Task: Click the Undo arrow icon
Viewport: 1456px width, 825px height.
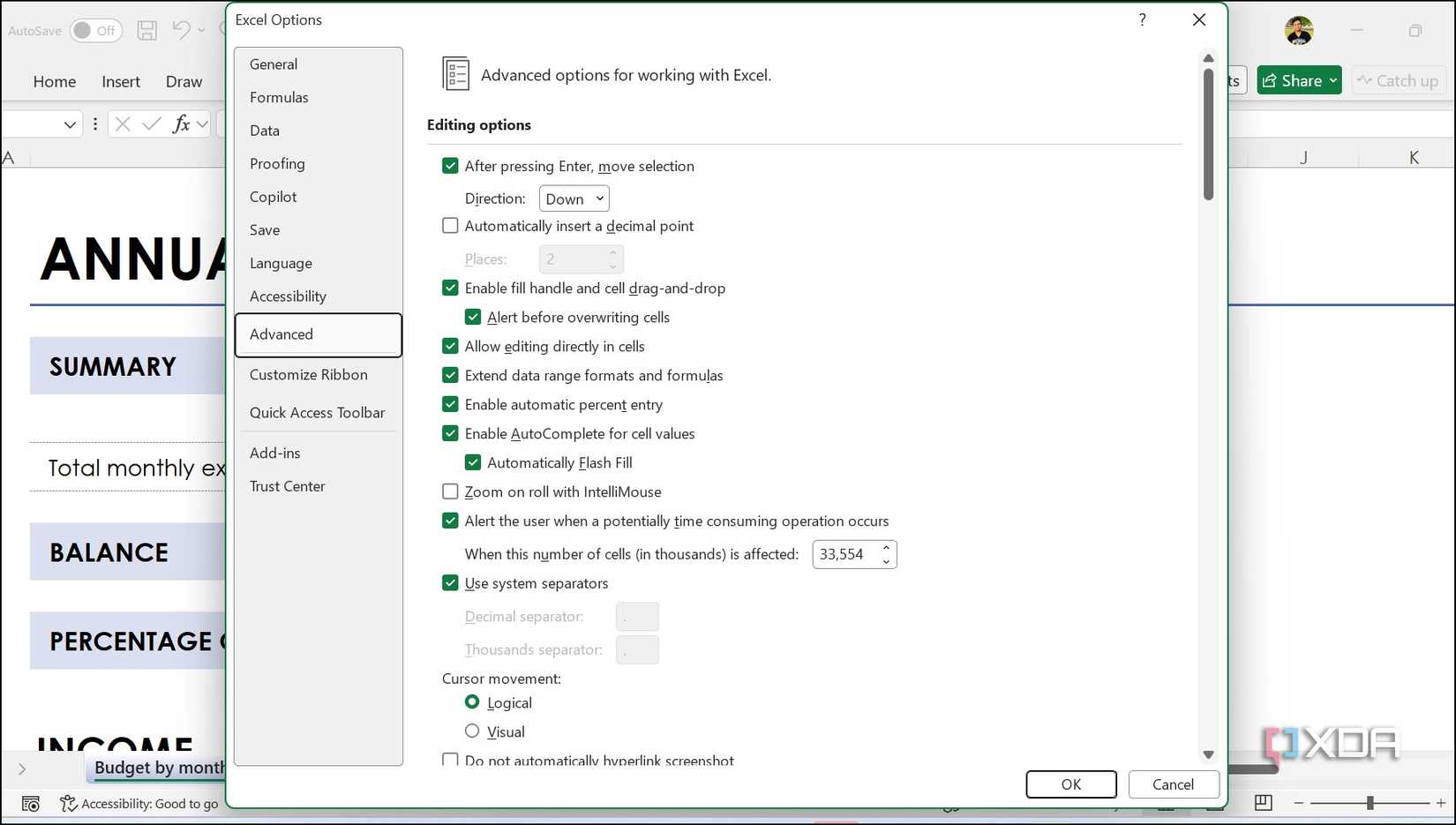Action: point(181,30)
